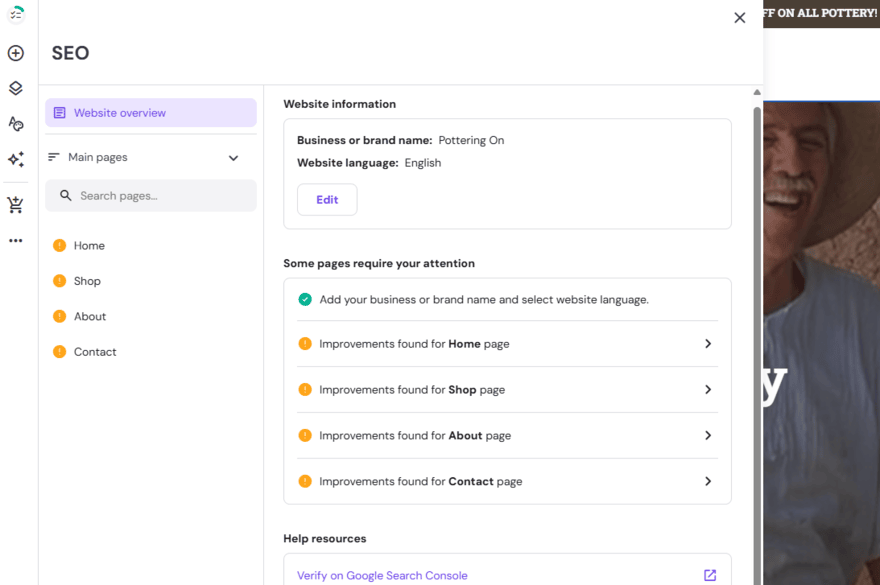Click the magnifier icon in Search pages field
The width and height of the screenshot is (880, 585).
pyautogui.click(x=65, y=195)
